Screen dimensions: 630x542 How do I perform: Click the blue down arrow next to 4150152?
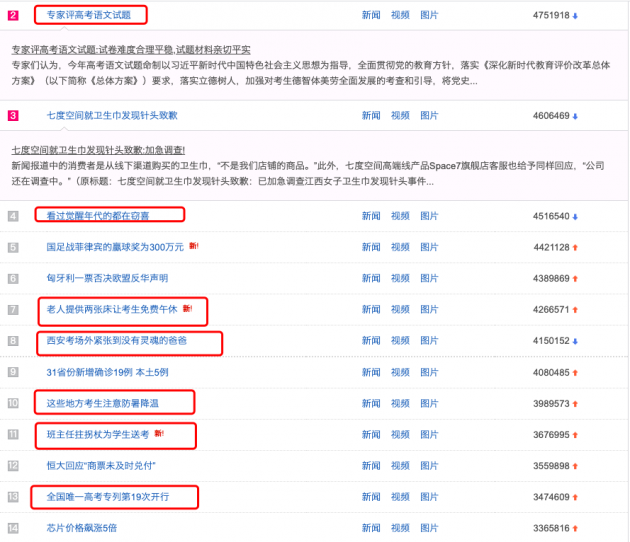(x=576, y=341)
